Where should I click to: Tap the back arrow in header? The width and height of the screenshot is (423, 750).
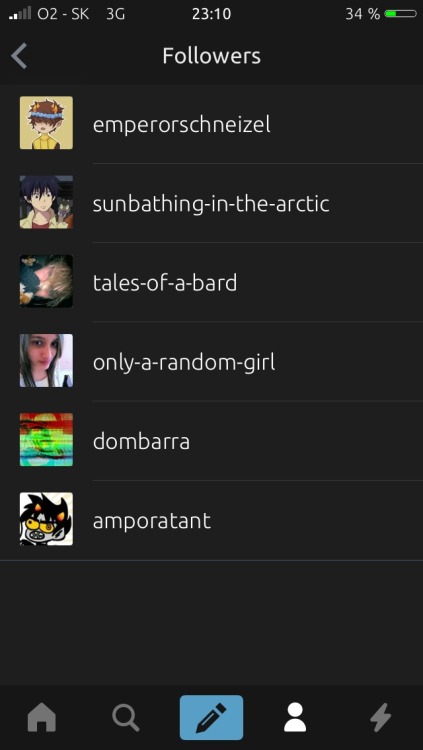[x=19, y=56]
